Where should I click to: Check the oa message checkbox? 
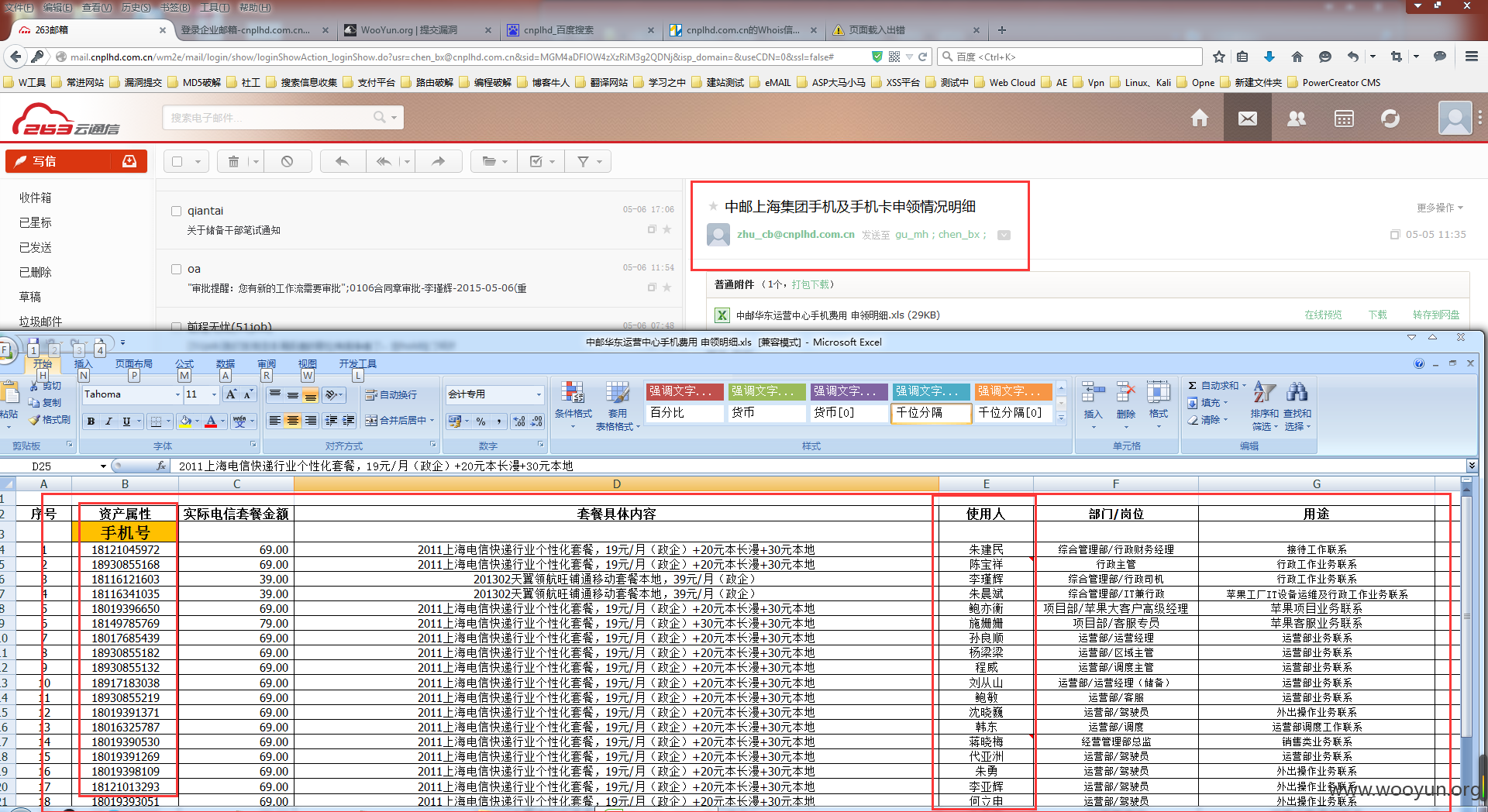click(x=176, y=269)
